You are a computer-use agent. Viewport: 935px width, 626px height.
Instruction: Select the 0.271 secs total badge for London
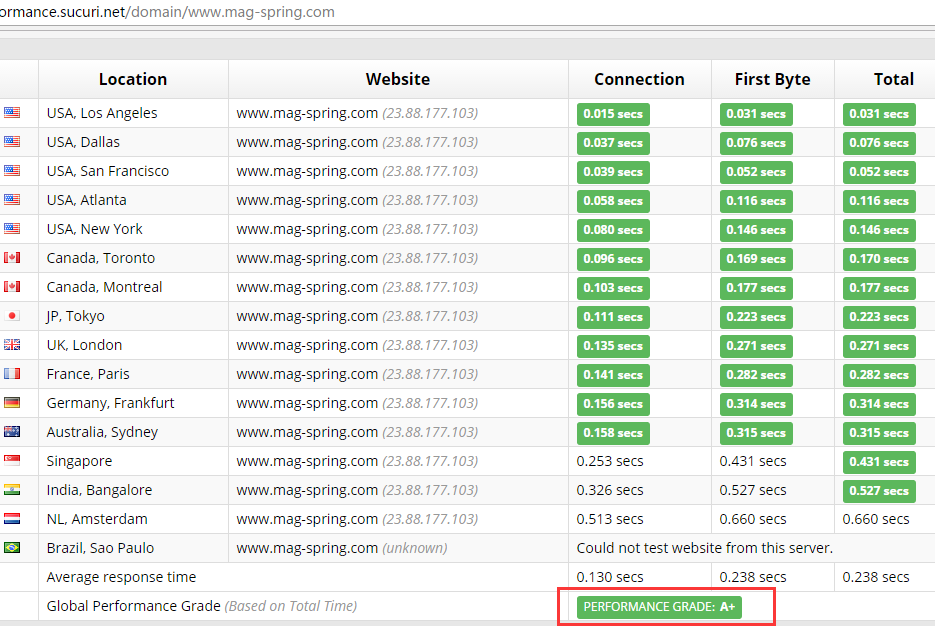pos(879,346)
